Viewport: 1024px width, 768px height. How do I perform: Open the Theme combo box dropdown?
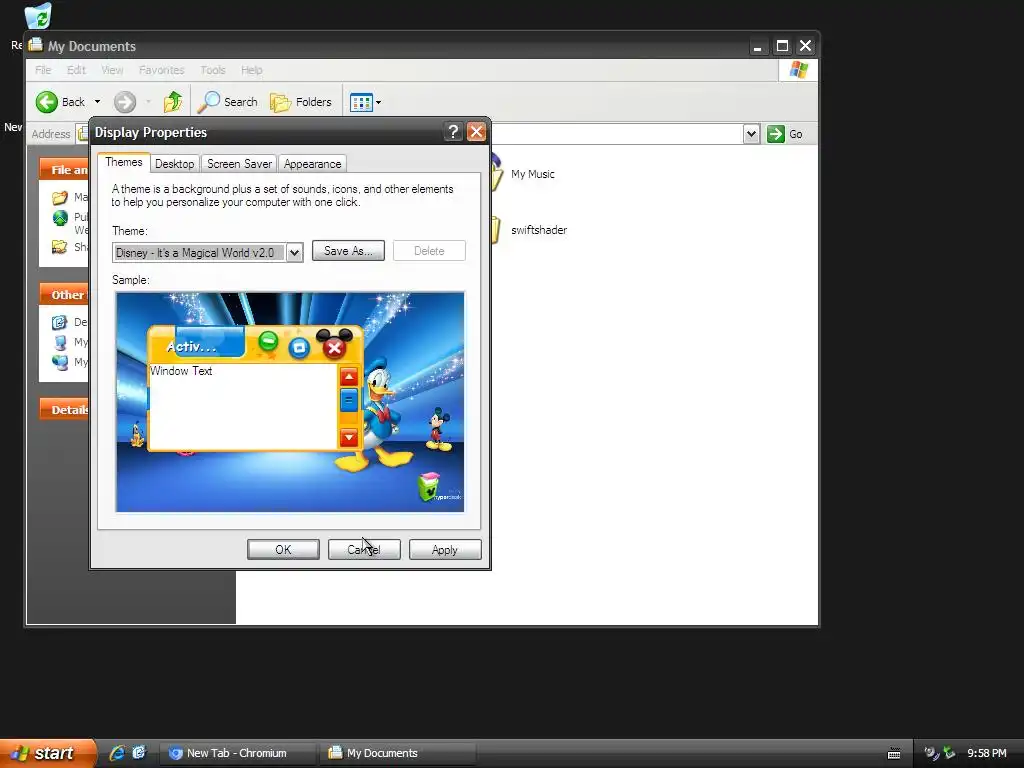tap(295, 253)
